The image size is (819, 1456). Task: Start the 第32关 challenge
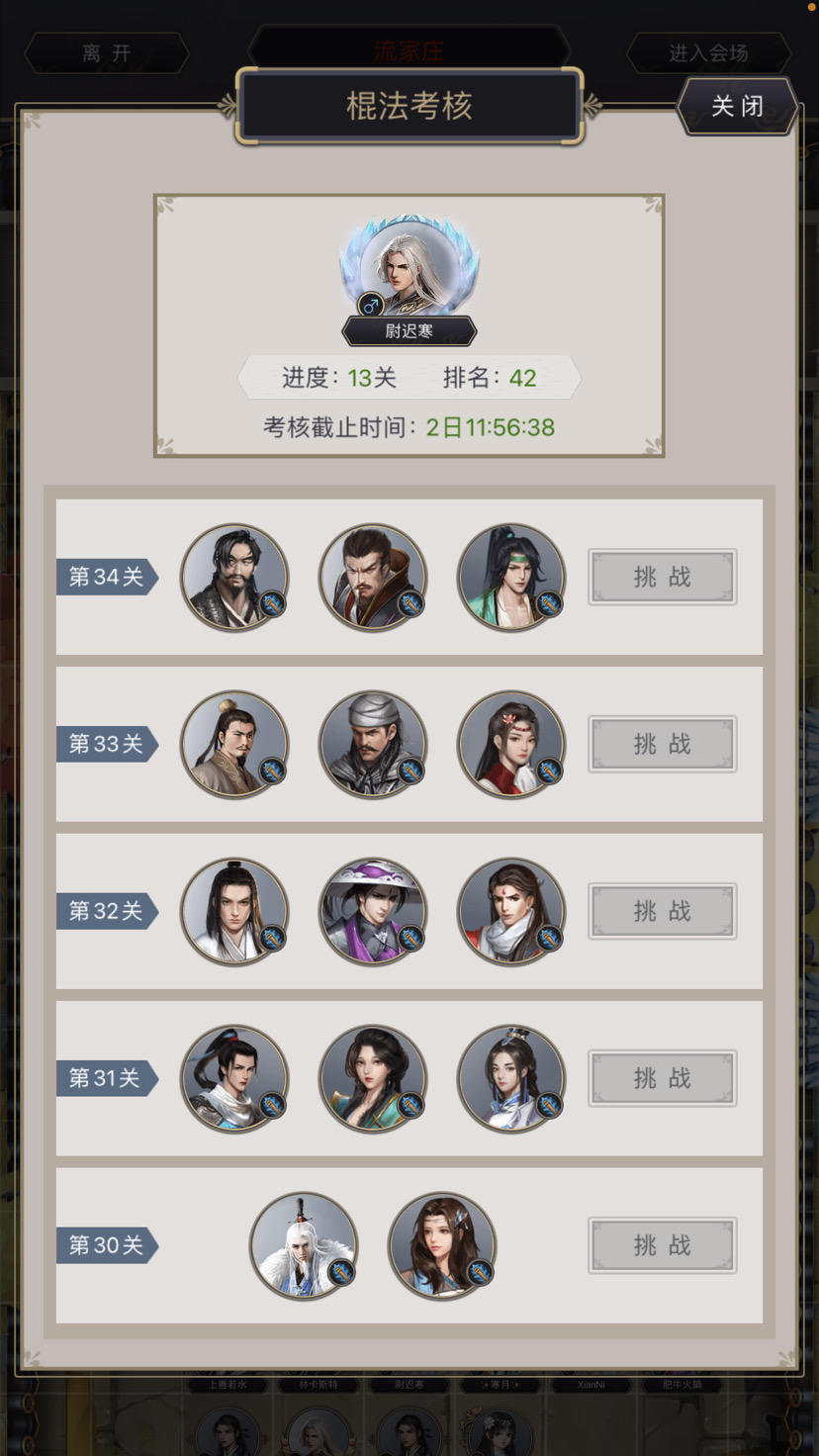coord(663,911)
